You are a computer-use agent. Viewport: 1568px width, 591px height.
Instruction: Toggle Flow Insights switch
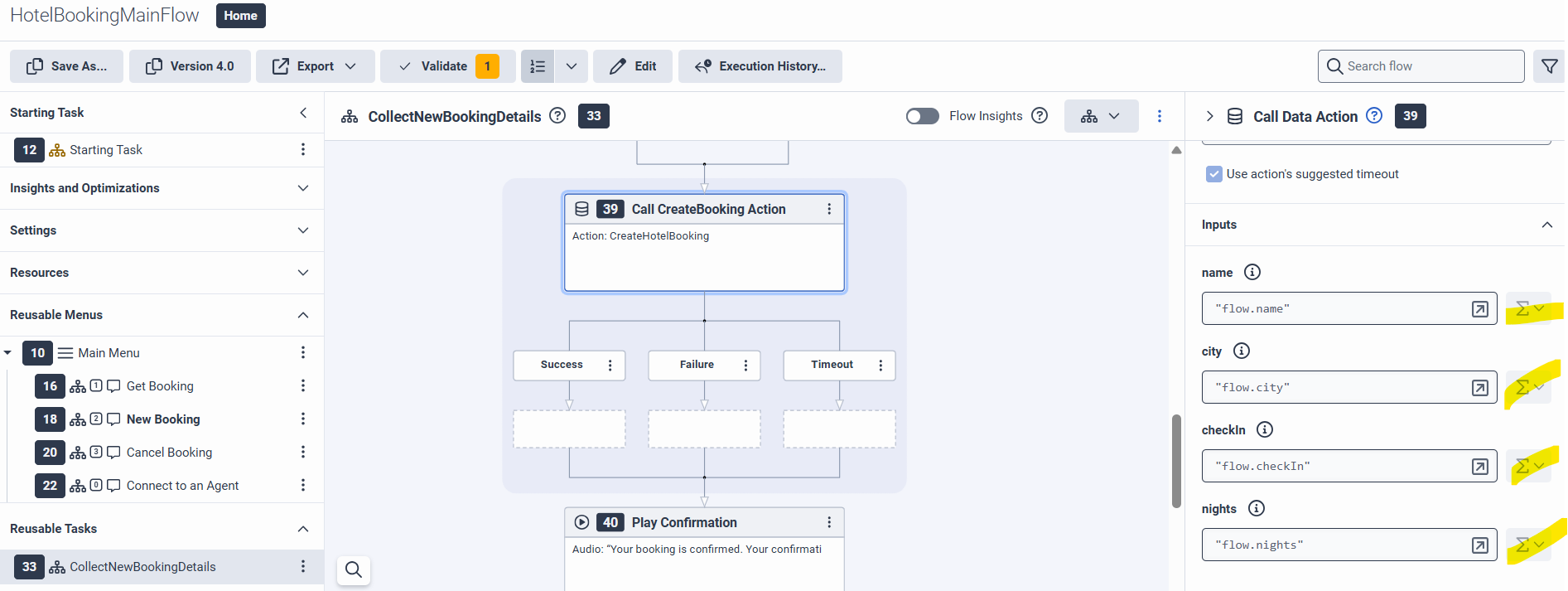tap(922, 116)
